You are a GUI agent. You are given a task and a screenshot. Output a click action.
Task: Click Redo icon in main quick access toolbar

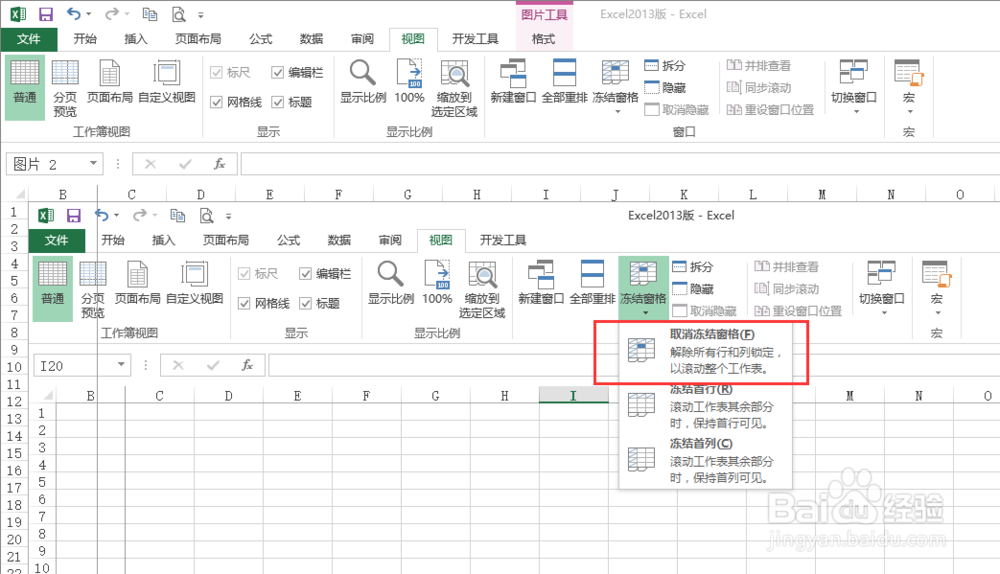(x=112, y=13)
